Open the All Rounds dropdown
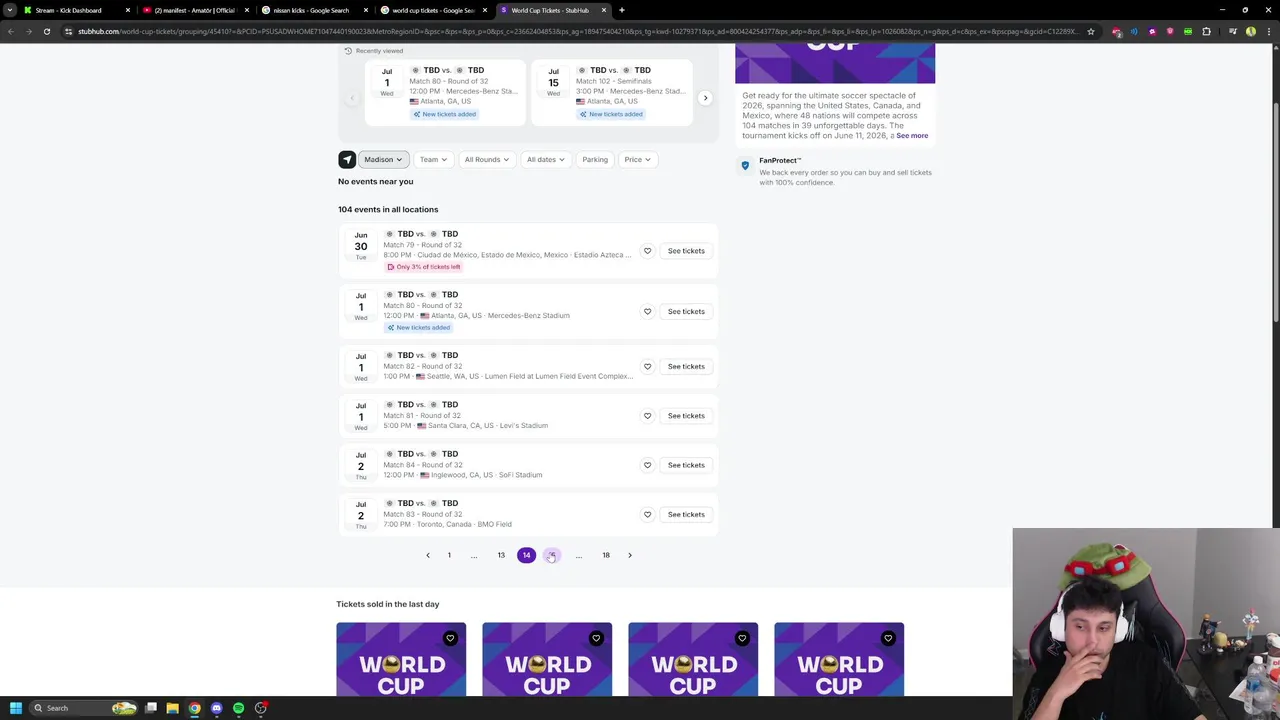 point(486,159)
